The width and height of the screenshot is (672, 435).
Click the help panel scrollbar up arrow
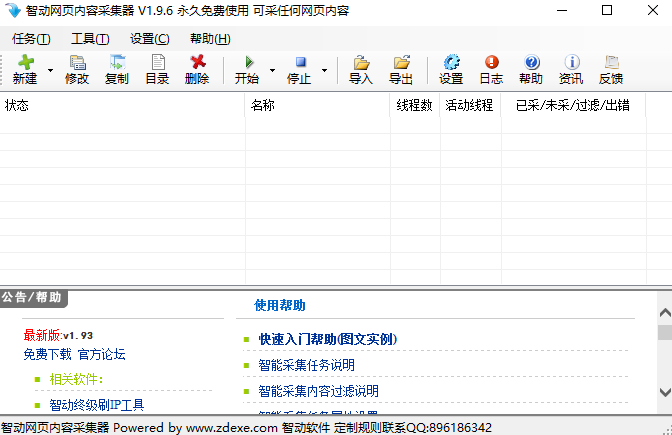(x=665, y=313)
